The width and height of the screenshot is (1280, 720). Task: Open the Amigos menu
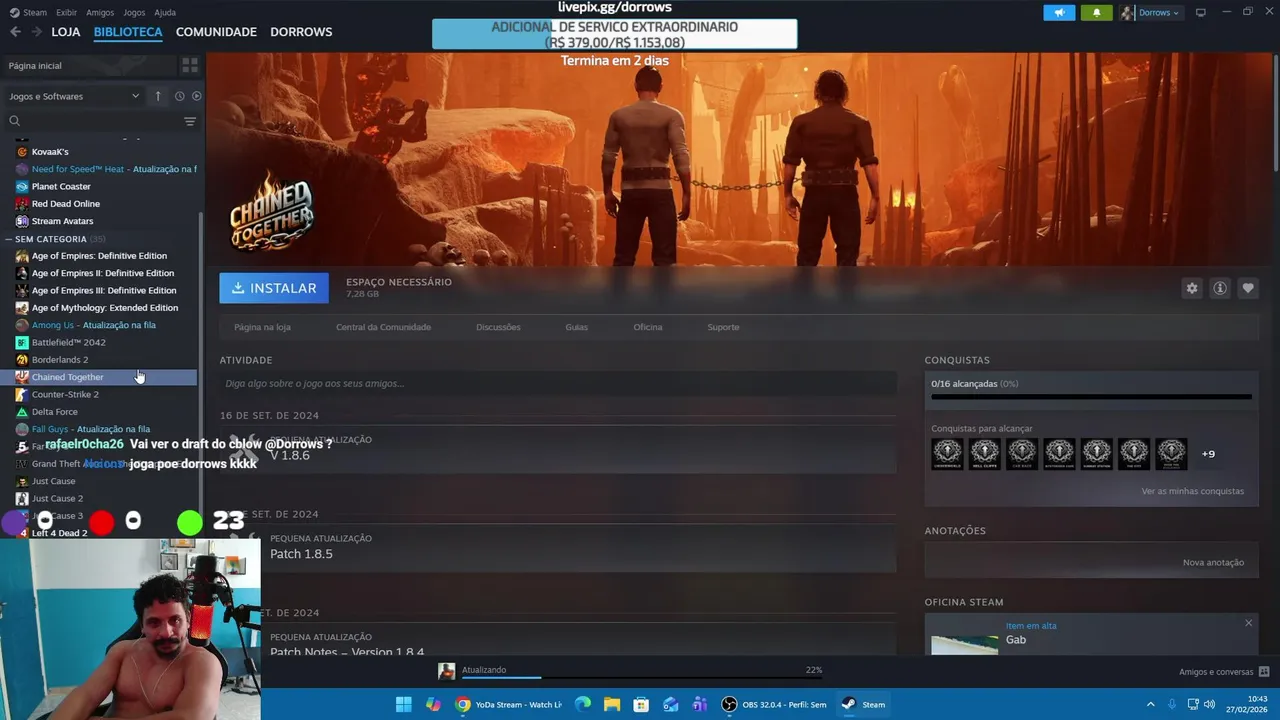point(100,13)
